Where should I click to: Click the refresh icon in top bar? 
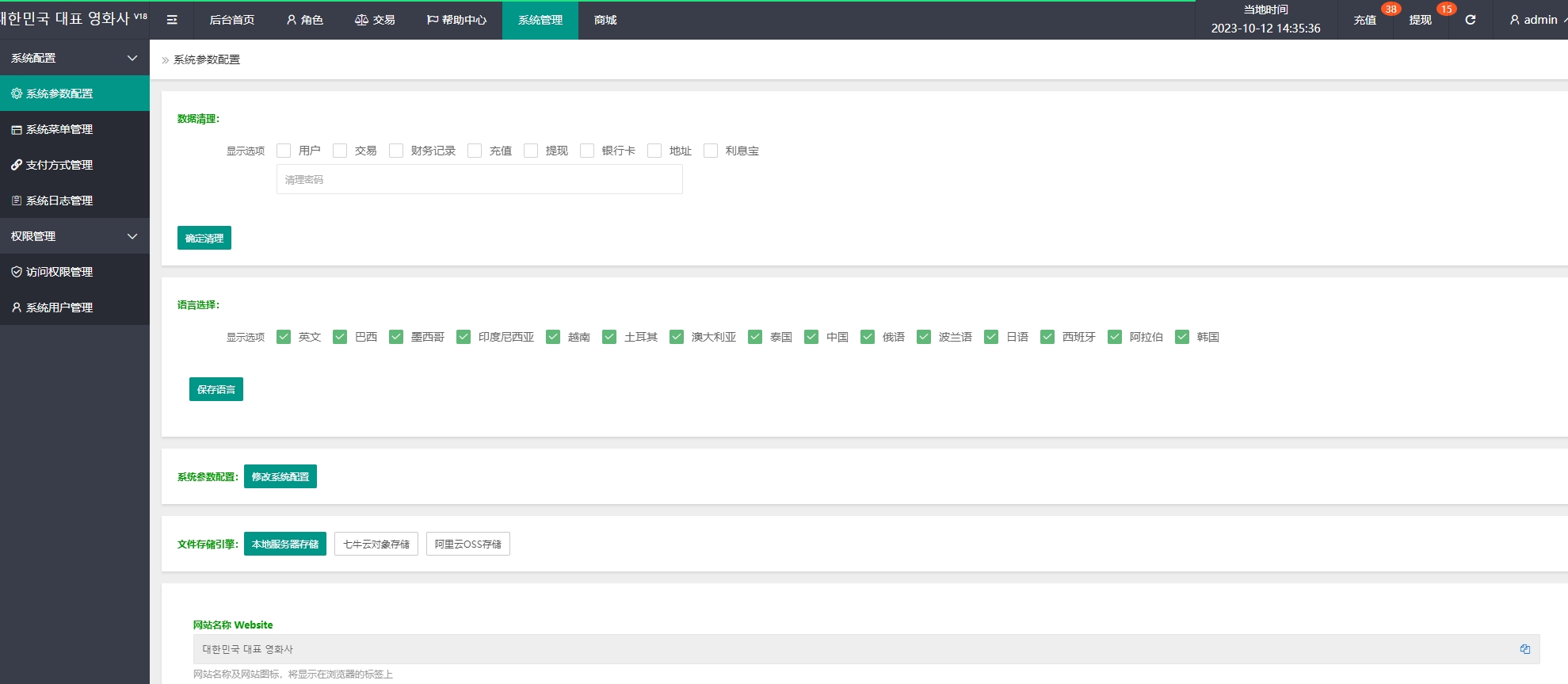coord(1470,20)
